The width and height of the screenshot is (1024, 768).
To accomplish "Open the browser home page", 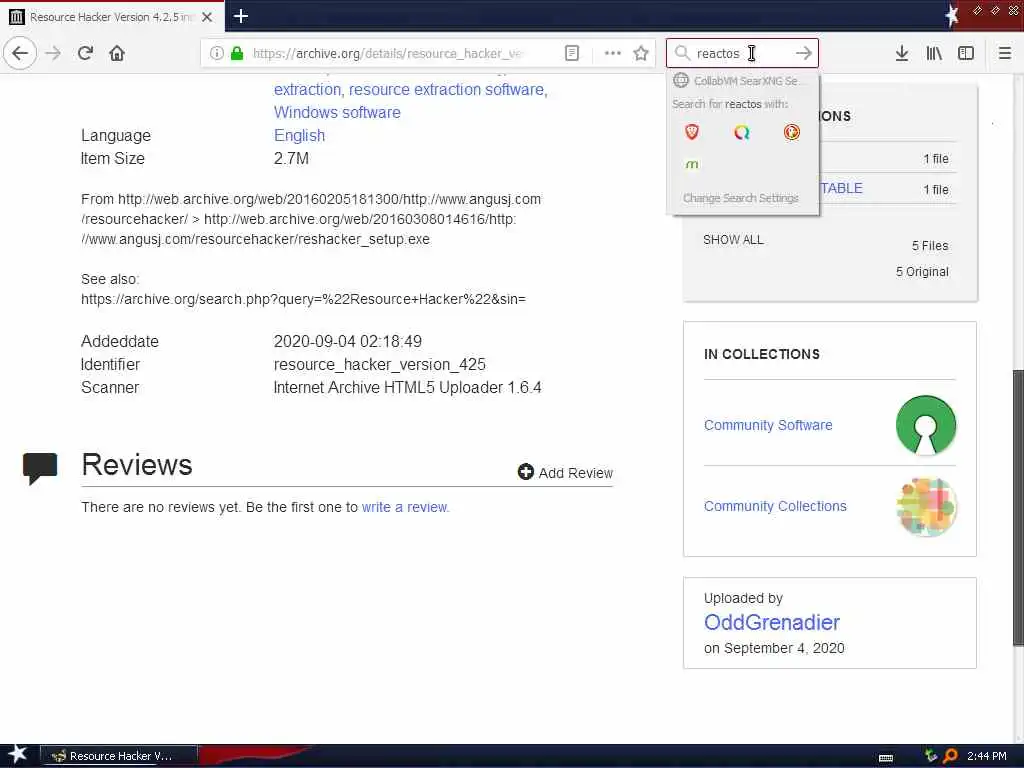I will point(117,53).
